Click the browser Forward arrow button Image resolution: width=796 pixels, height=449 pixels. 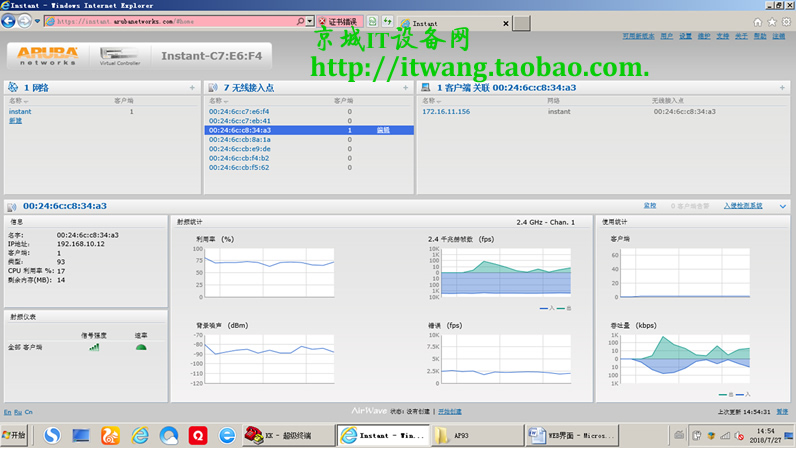point(24,21)
